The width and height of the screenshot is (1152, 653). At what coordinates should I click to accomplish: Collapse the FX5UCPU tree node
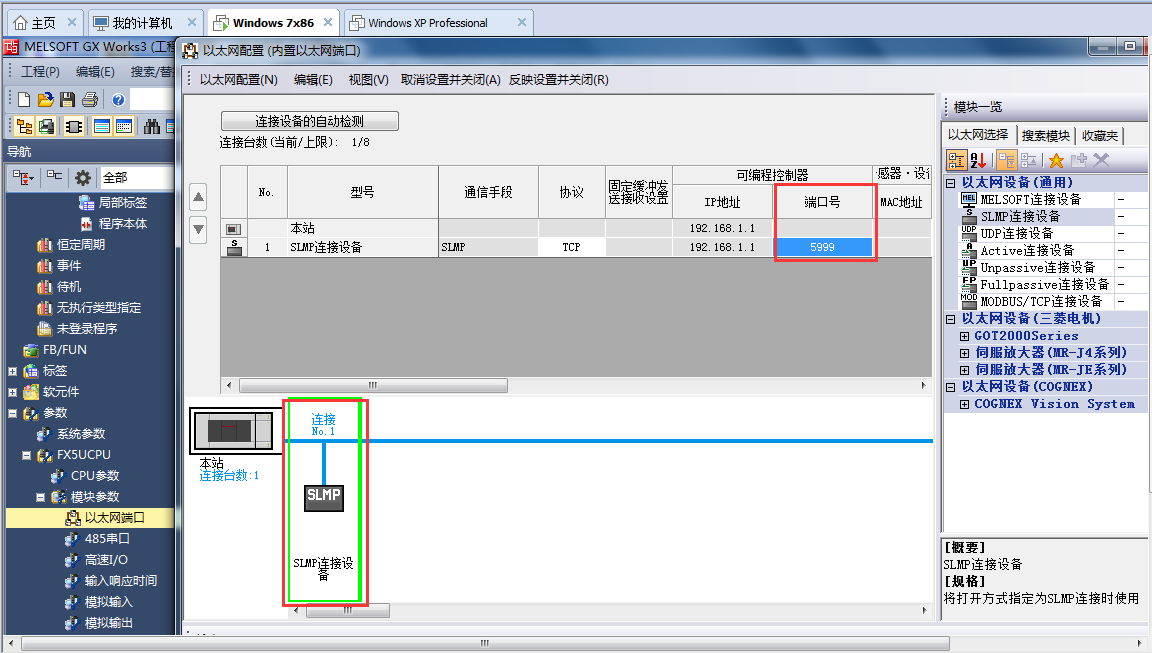pos(26,455)
